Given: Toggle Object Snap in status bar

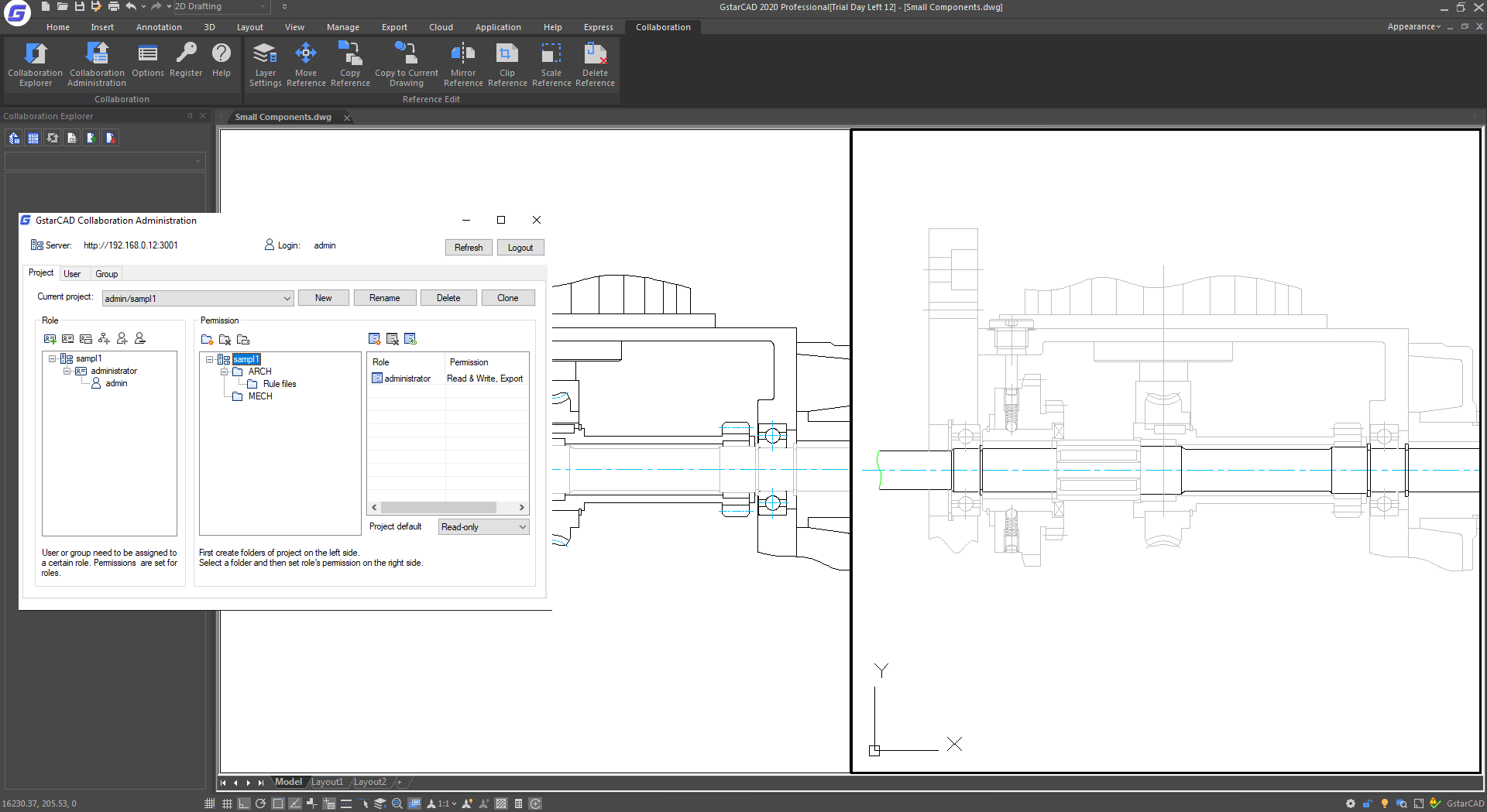Looking at the screenshot, I should pos(278,803).
